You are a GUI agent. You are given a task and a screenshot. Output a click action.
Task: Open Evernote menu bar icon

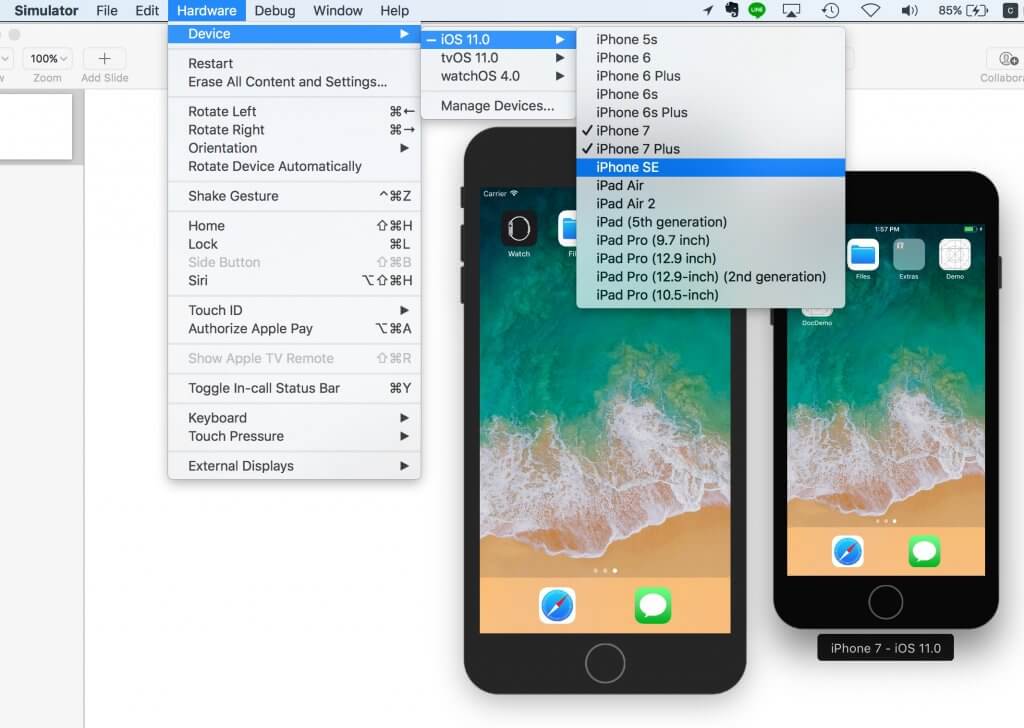pos(732,10)
